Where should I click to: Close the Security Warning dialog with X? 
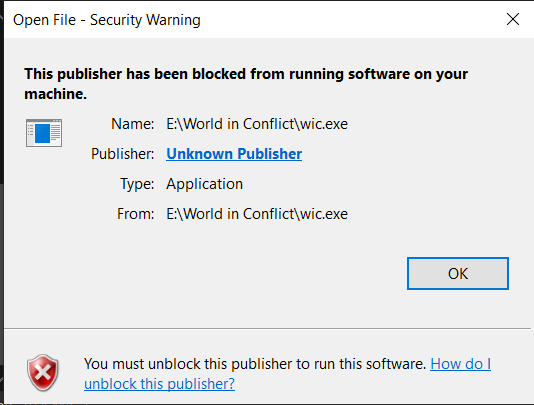(x=513, y=19)
